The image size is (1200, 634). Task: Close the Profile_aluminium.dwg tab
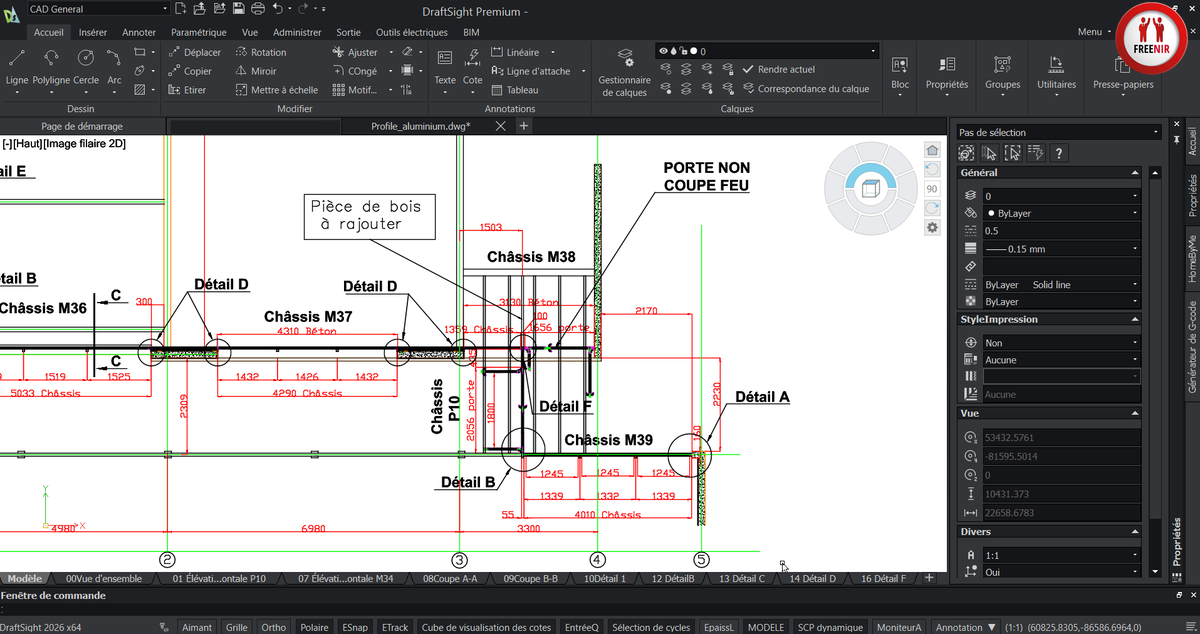(500, 126)
